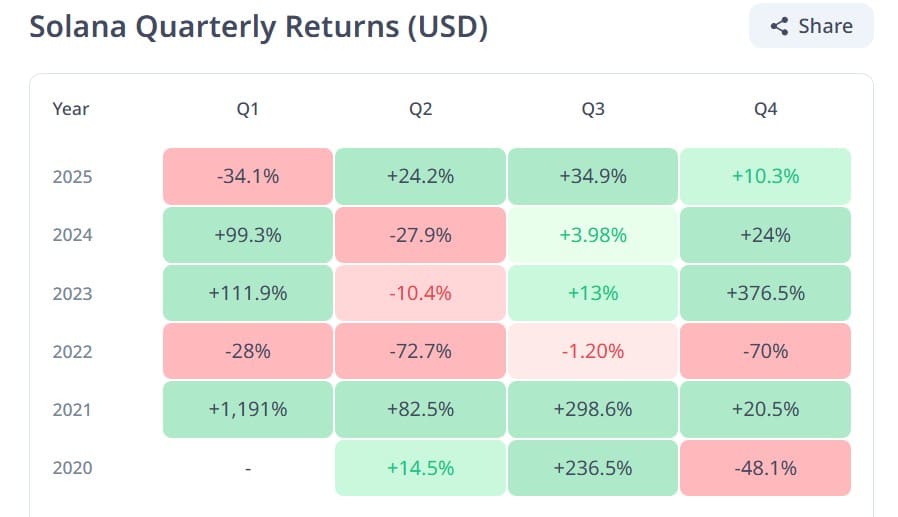The width and height of the screenshot is (898, 517).
Task: Select the Q3 column header
Action: point(593,109)
